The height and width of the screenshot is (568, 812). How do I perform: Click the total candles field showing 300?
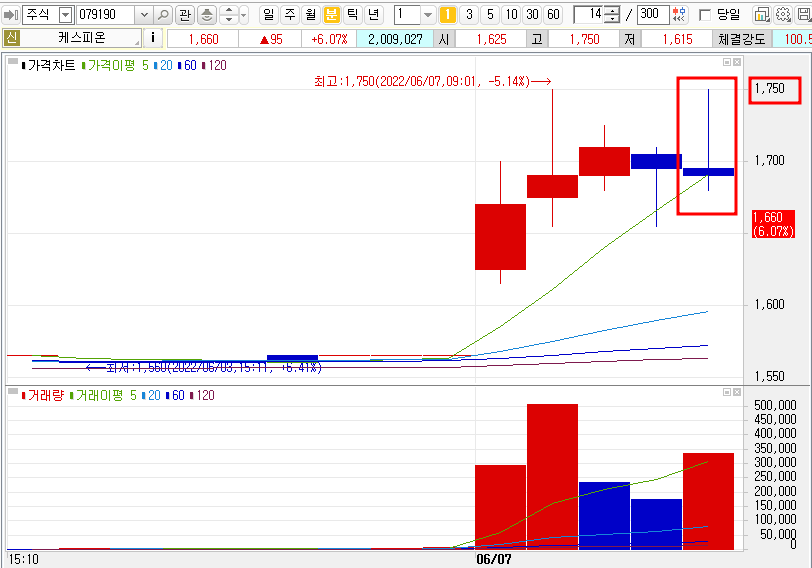pos(653,14)
